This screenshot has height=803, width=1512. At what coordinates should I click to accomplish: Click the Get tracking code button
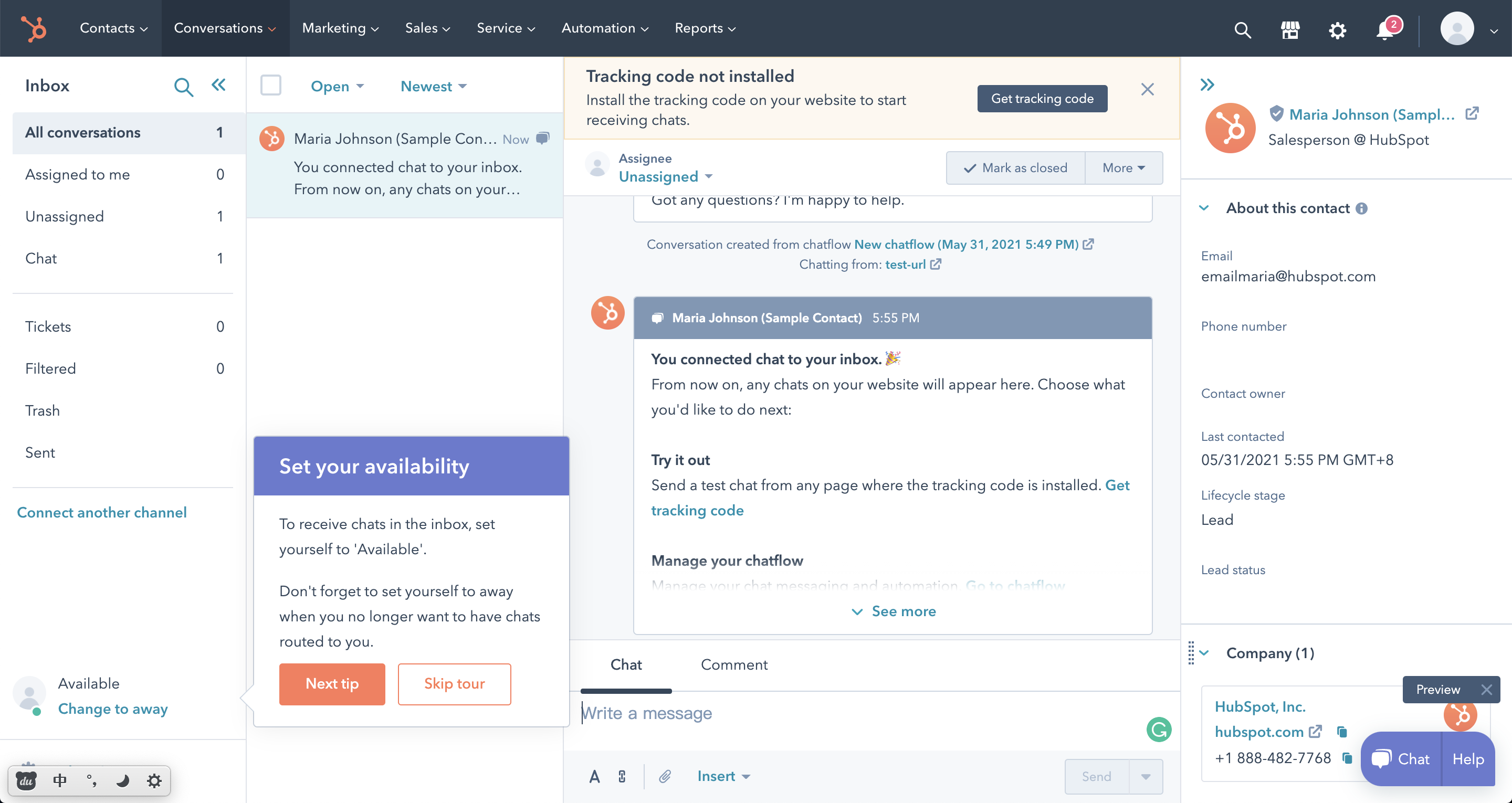coord(1042,99)
